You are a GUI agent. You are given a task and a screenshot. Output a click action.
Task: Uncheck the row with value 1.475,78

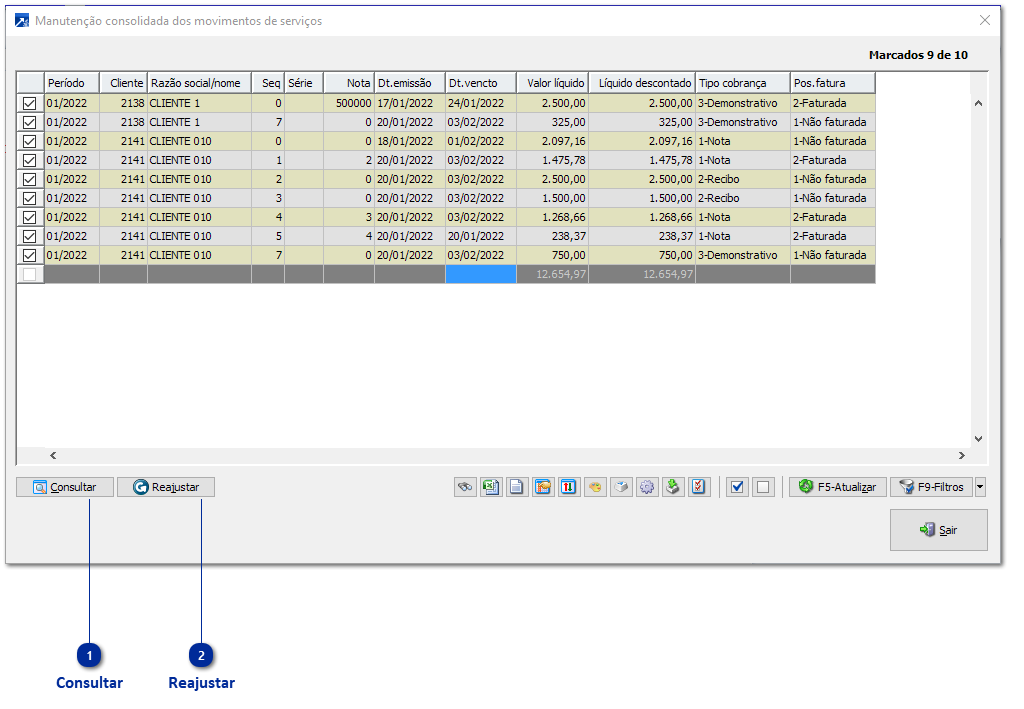coord(29,160)
